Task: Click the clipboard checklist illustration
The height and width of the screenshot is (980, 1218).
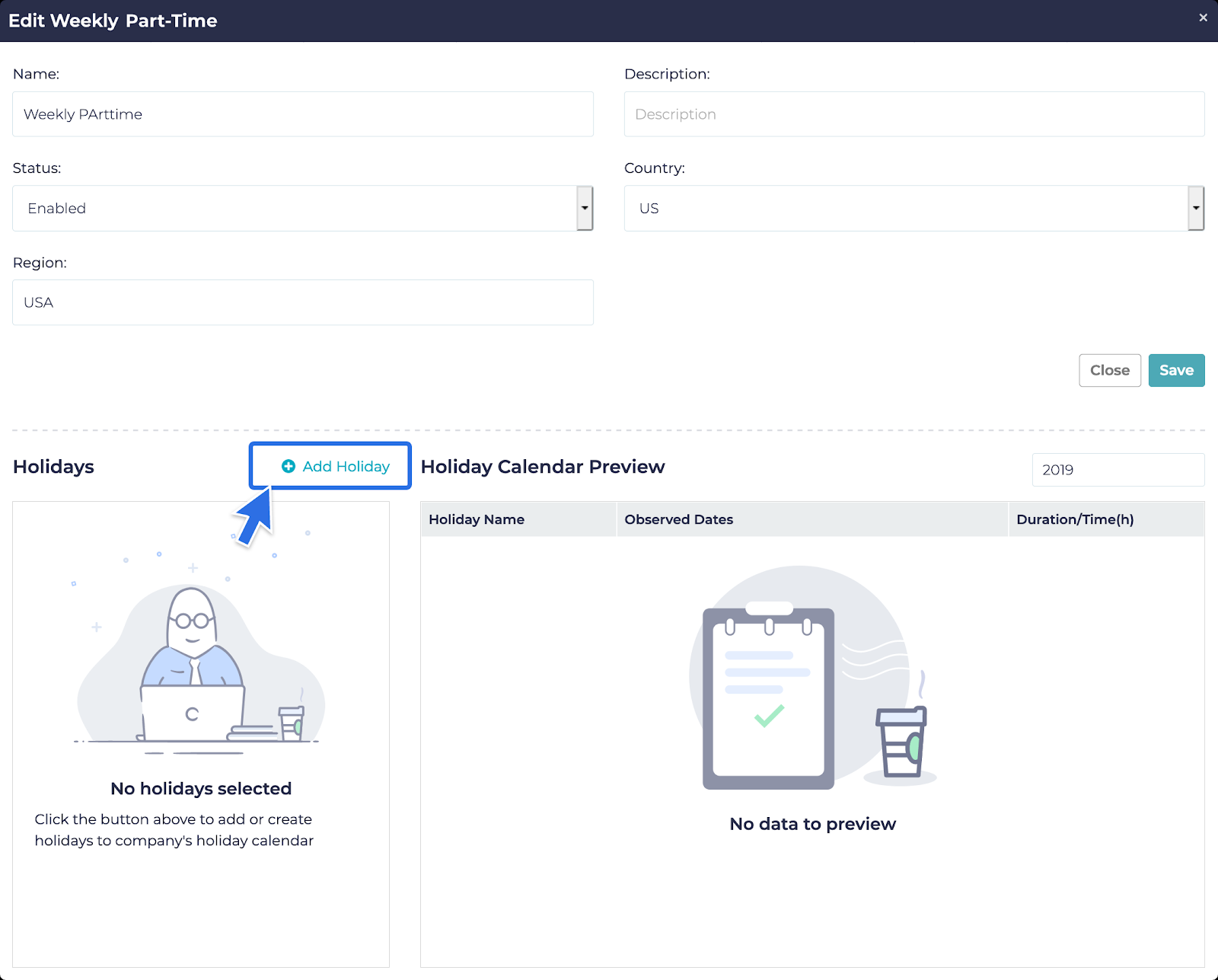Action: coord(768,697)
